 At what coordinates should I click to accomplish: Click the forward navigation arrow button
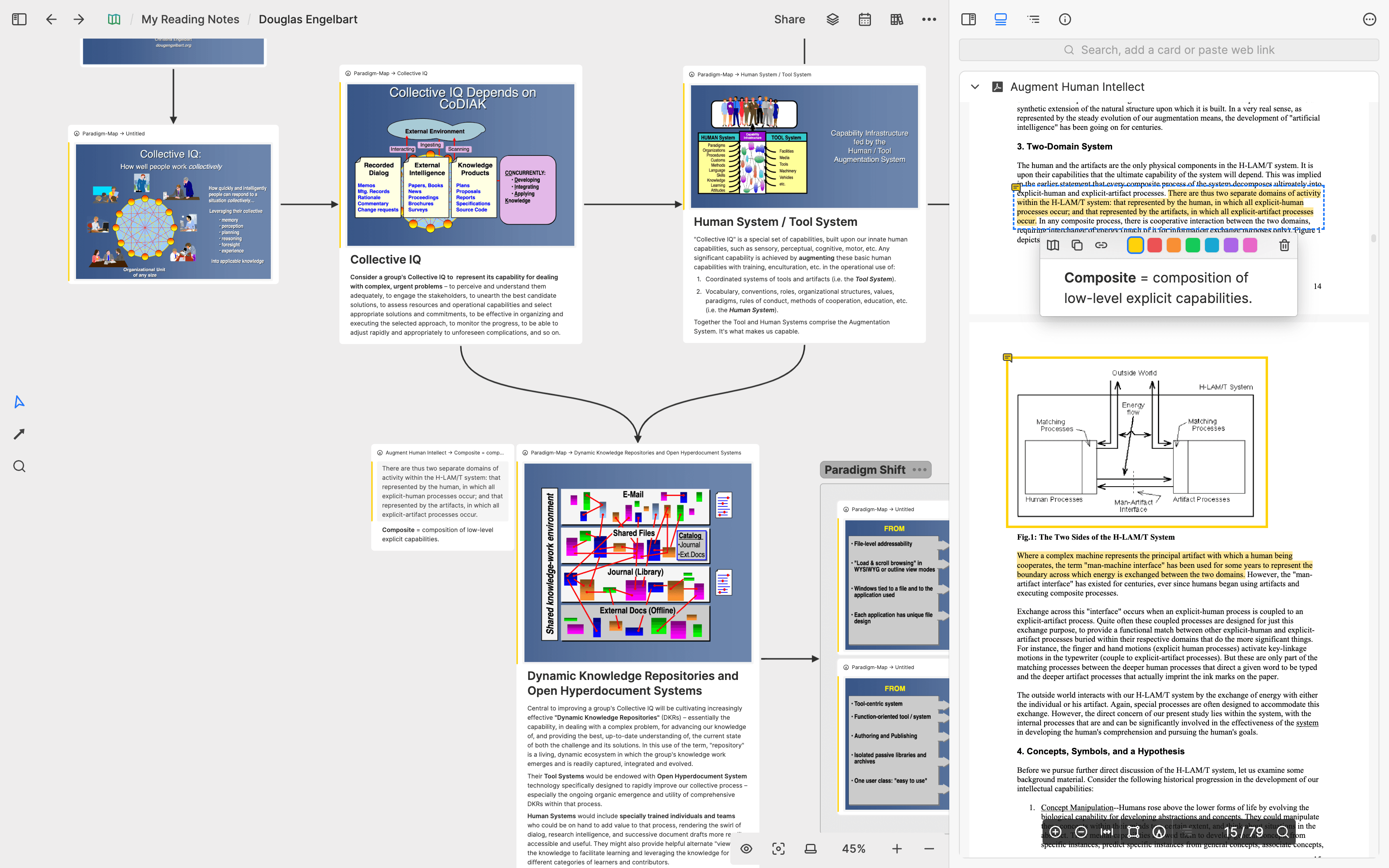click(79, 19)
